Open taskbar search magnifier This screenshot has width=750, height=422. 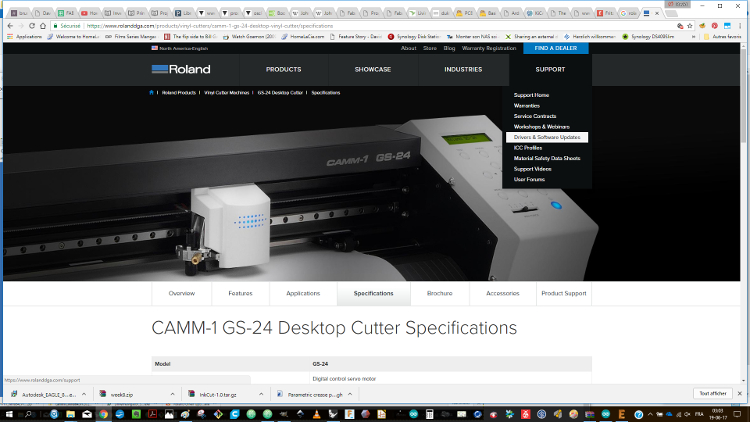28,414
